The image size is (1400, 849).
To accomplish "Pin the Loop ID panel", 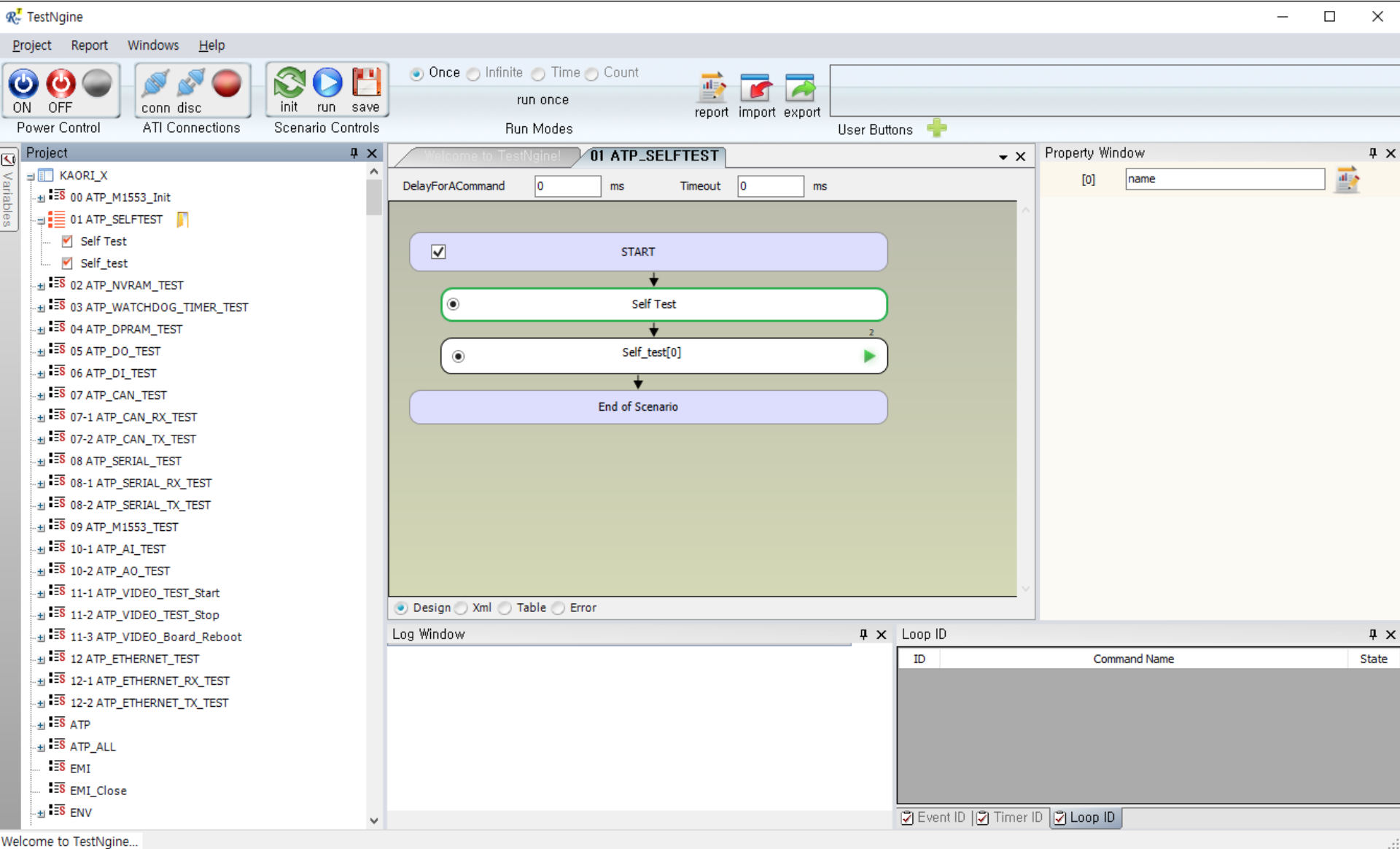I will pos(1373,635).
